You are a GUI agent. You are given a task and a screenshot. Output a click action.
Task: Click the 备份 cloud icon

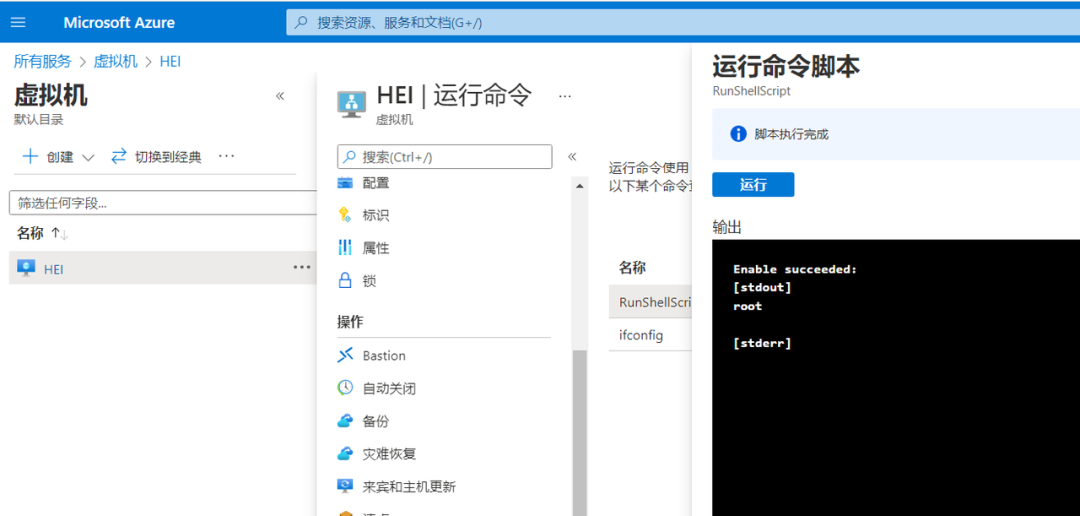(x=345, y=421)
